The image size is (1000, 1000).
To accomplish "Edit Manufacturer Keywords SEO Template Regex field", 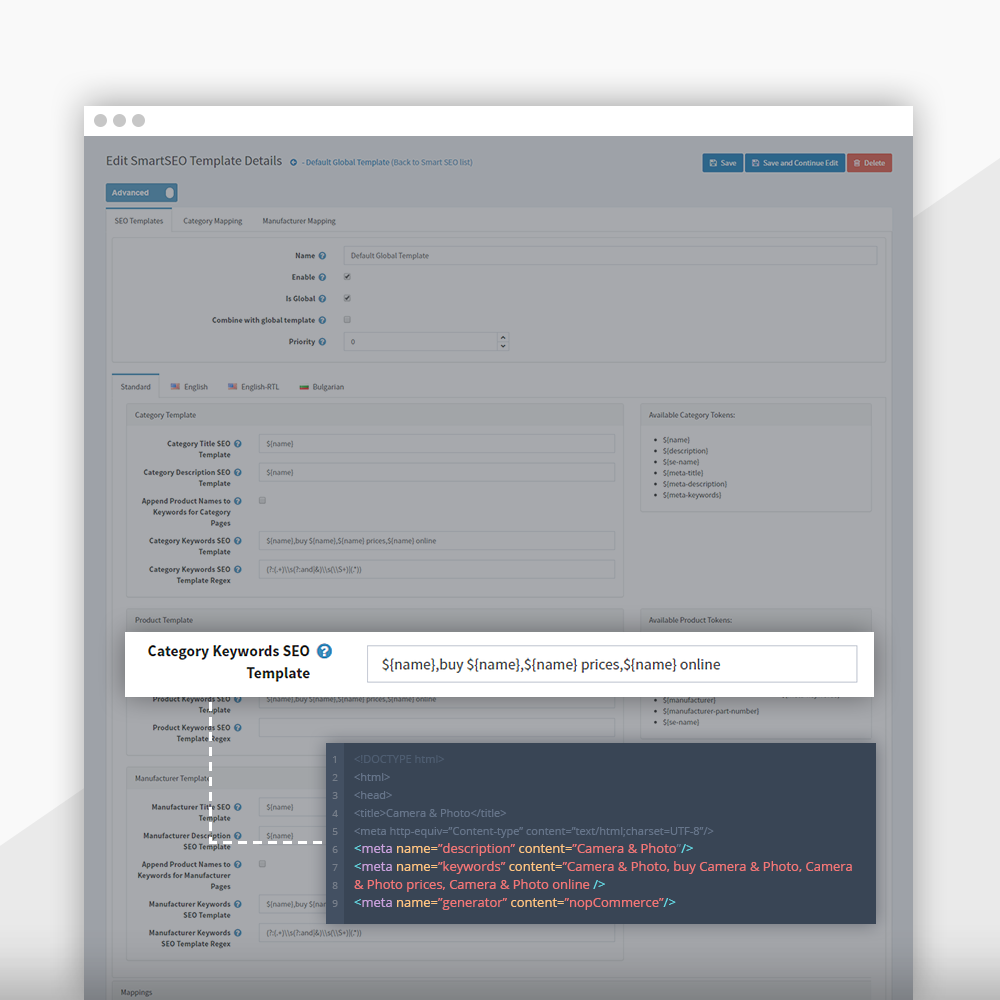I will pos(437,933).
